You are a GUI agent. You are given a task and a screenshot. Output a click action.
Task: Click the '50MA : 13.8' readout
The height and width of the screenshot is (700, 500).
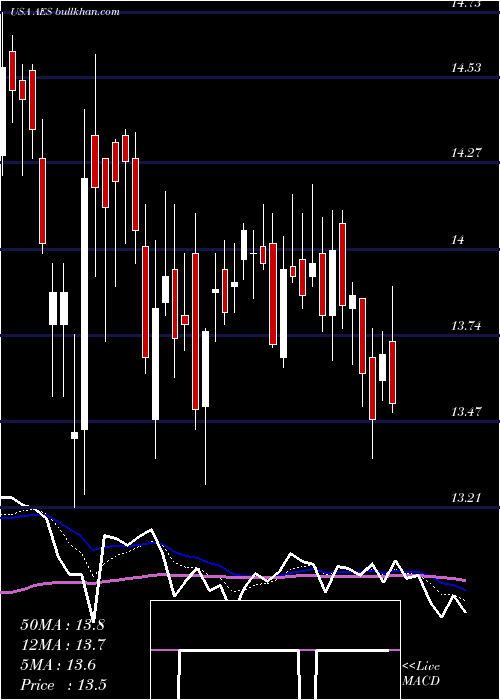pos(62,625)
